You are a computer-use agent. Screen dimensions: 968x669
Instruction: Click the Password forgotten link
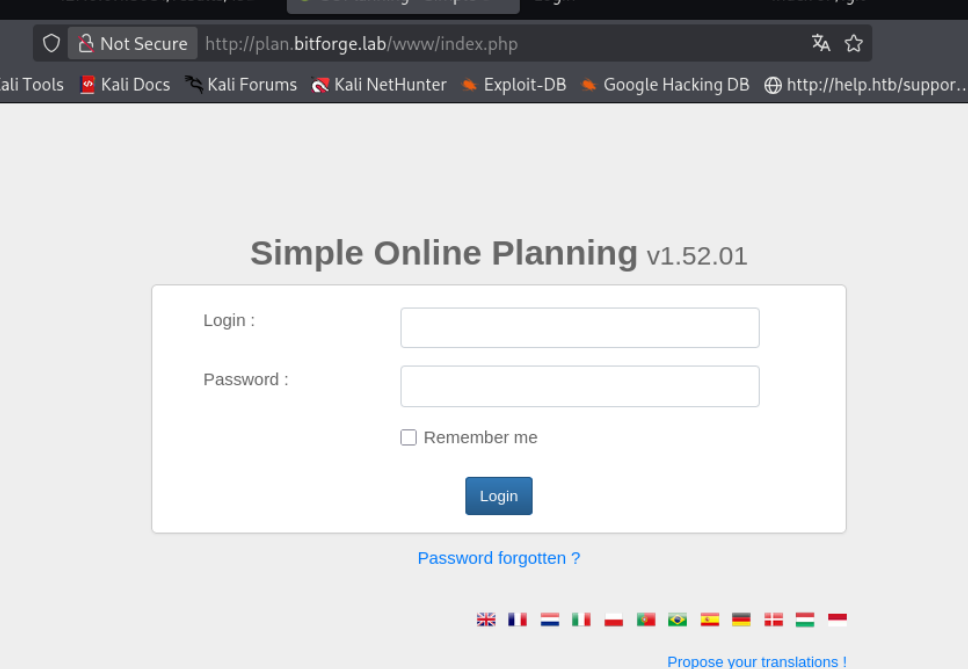coord(498,558)
